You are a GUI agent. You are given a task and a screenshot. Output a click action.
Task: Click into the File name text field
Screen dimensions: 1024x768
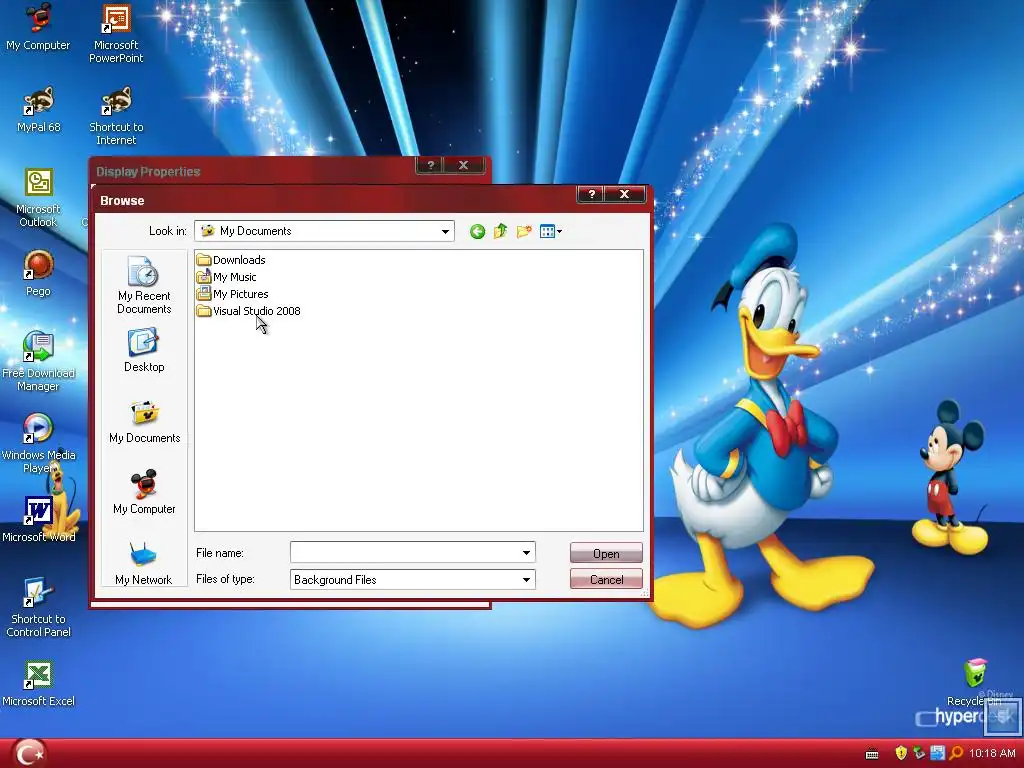(x=404, y=552)
